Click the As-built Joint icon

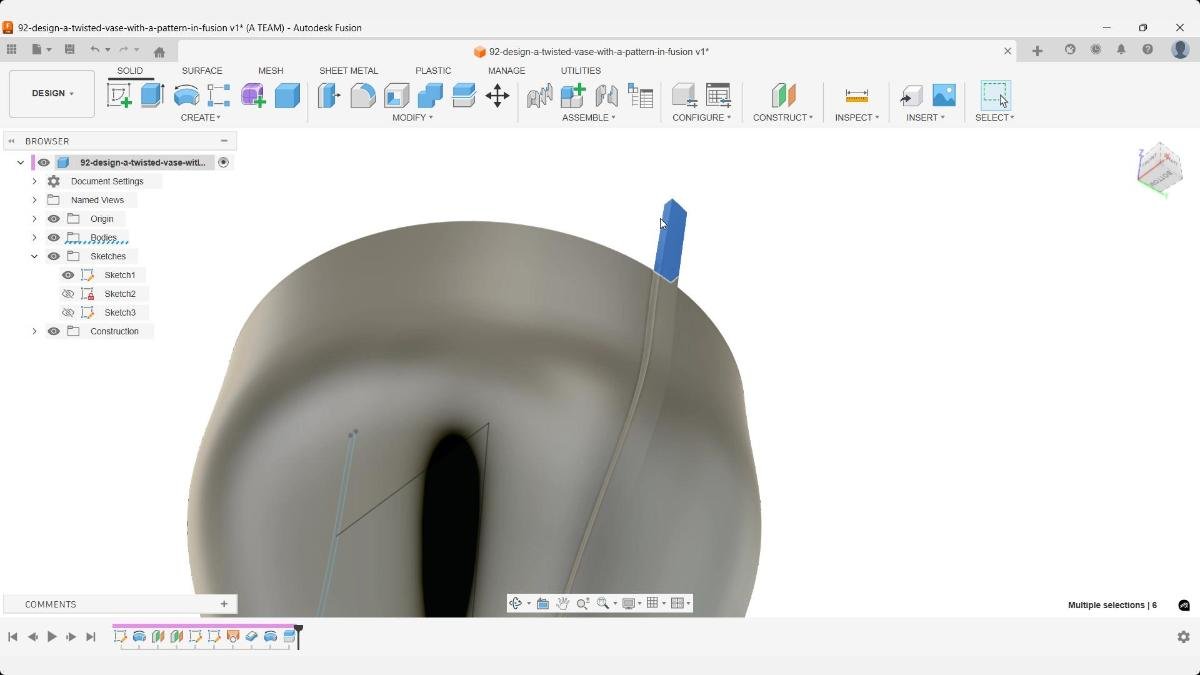click(x=607, y=95)
